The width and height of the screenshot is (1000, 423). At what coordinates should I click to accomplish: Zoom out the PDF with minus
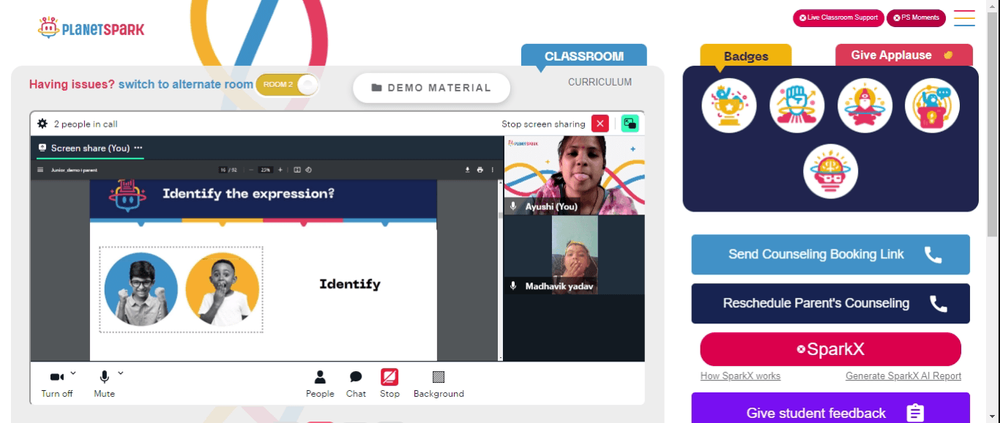(x=251, y=170)
